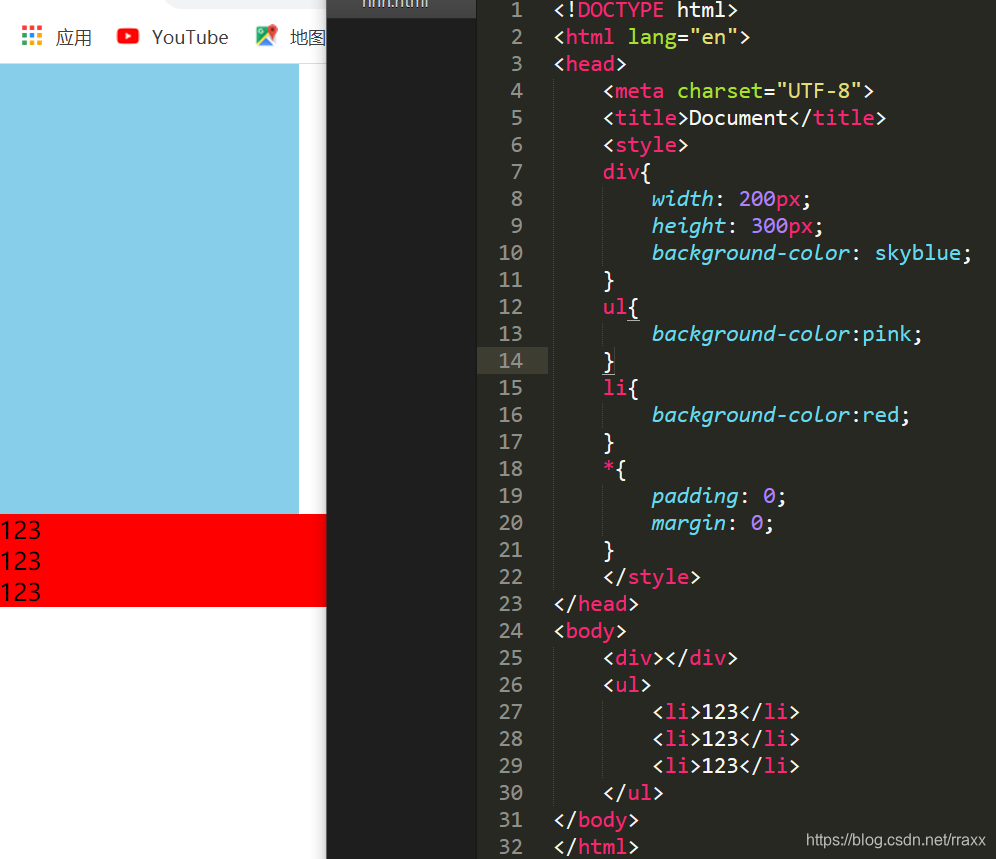Click the pink background-color value
Viewport: 996px width, 859px height.
tap(887, 334)
